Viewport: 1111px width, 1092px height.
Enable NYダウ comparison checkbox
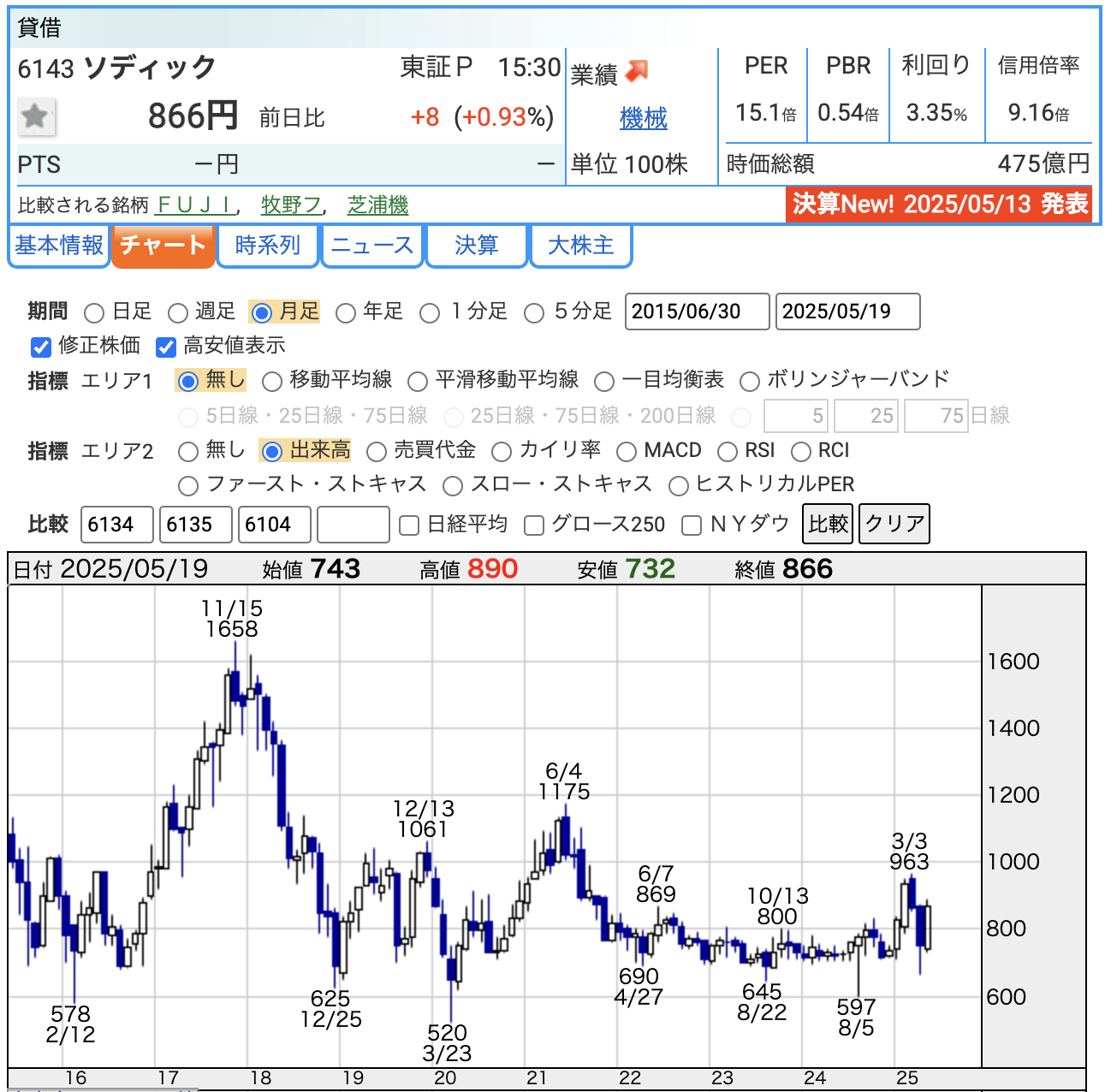tap(692, 525)
